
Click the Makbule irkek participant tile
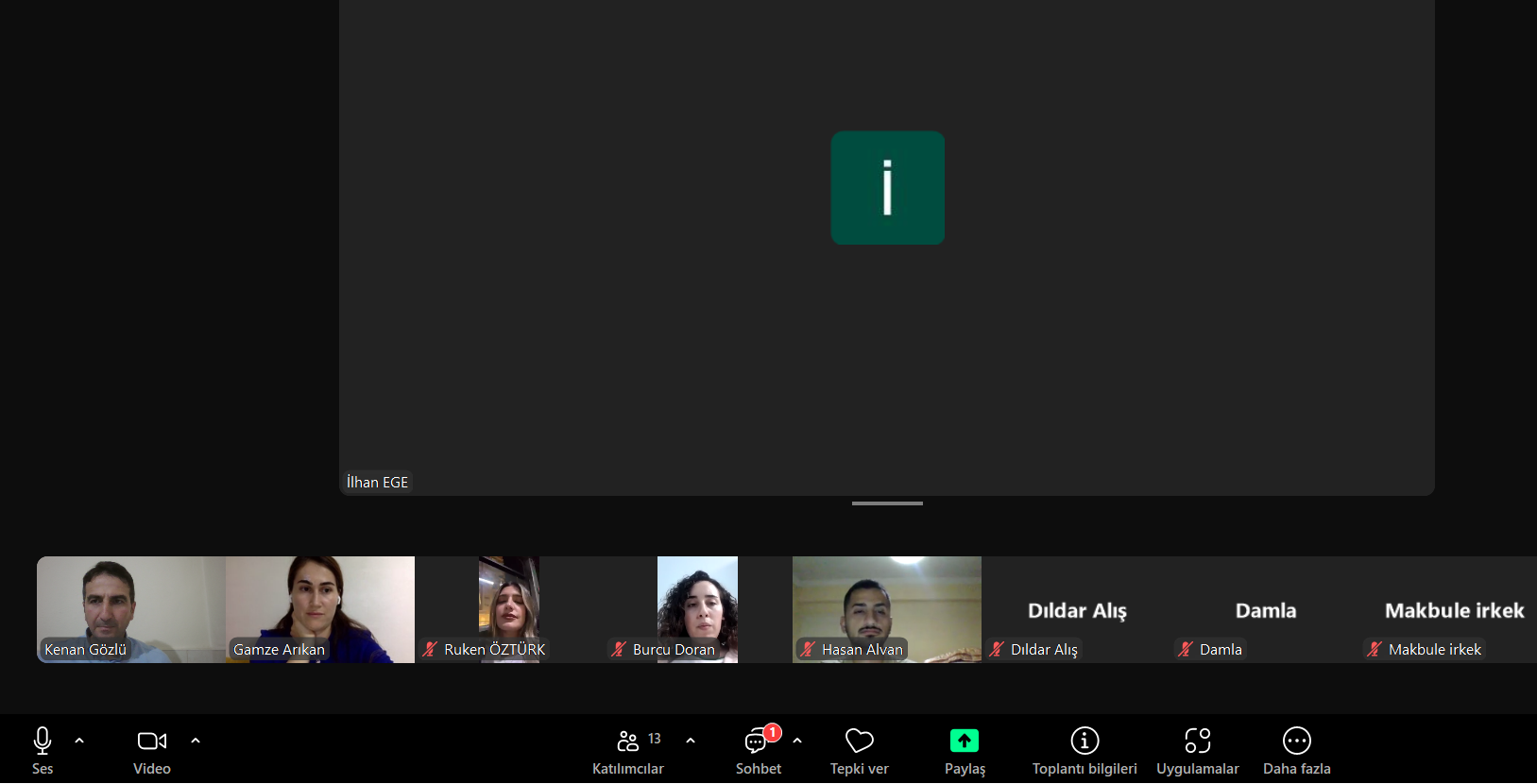coord(1453,610)
